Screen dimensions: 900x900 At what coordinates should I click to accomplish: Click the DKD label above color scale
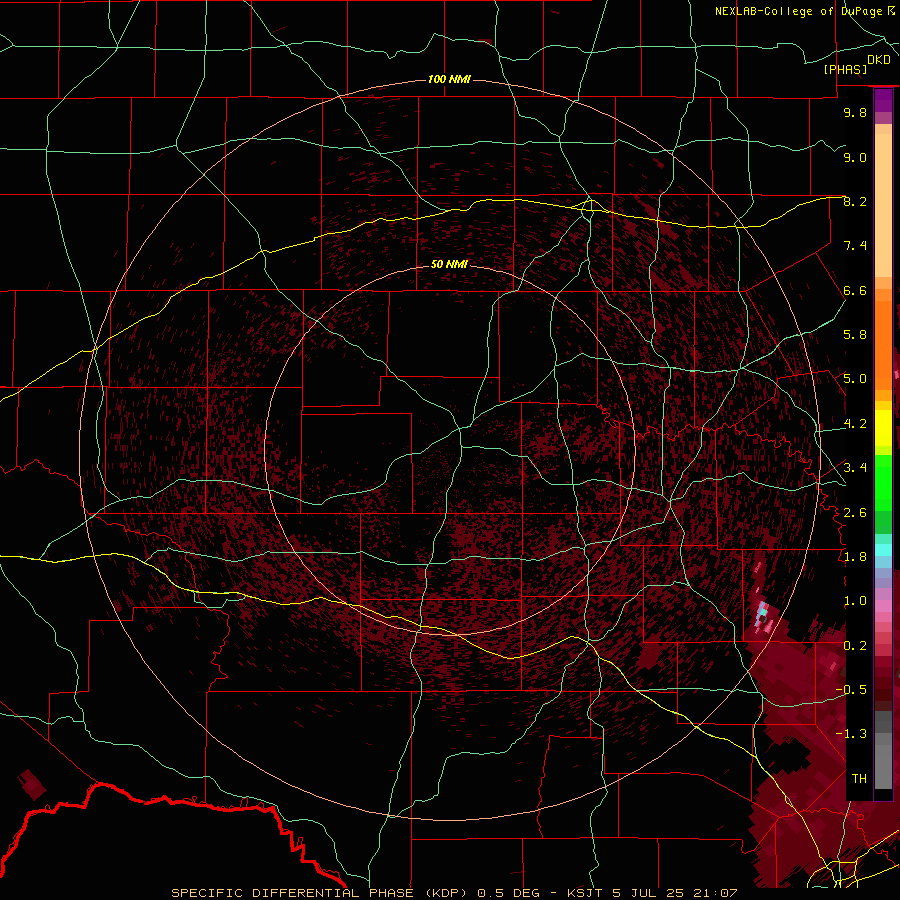(x=879, y=60)
